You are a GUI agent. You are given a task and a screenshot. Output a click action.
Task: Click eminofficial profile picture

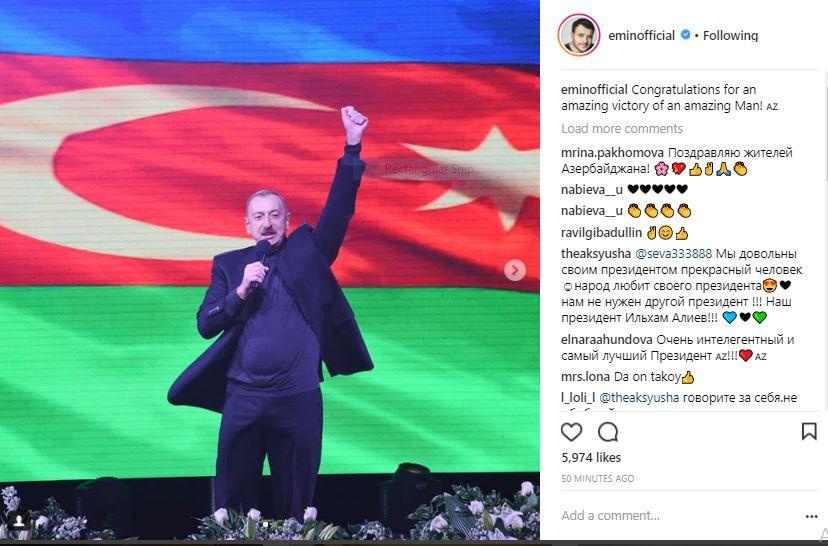(x=579, y=35)
